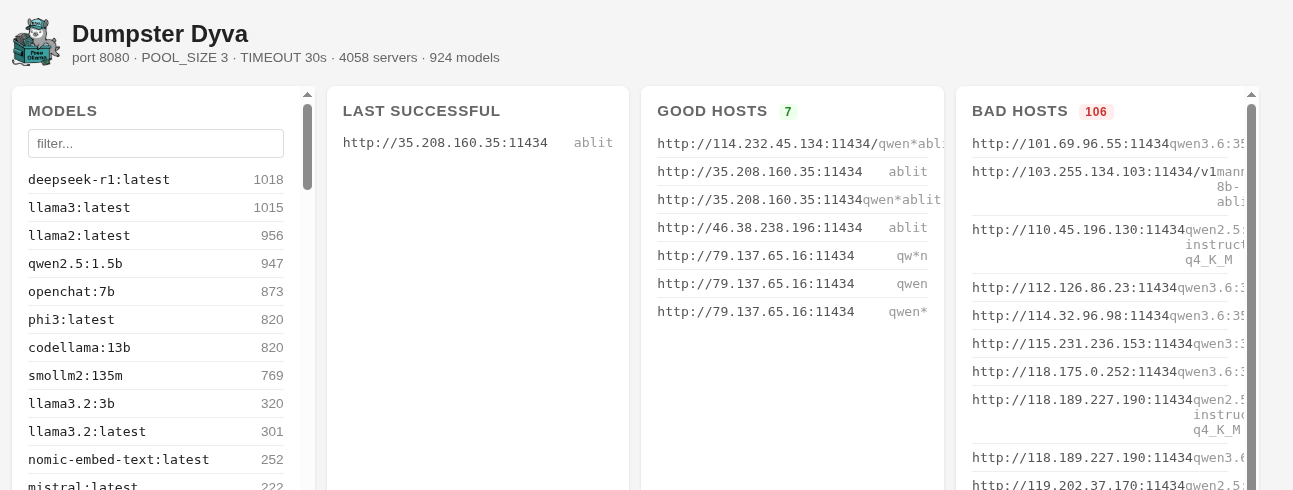1293x490 pixels.
Task: Select the qwen2.5:1.5b model entry
Action: coord(156,264)
